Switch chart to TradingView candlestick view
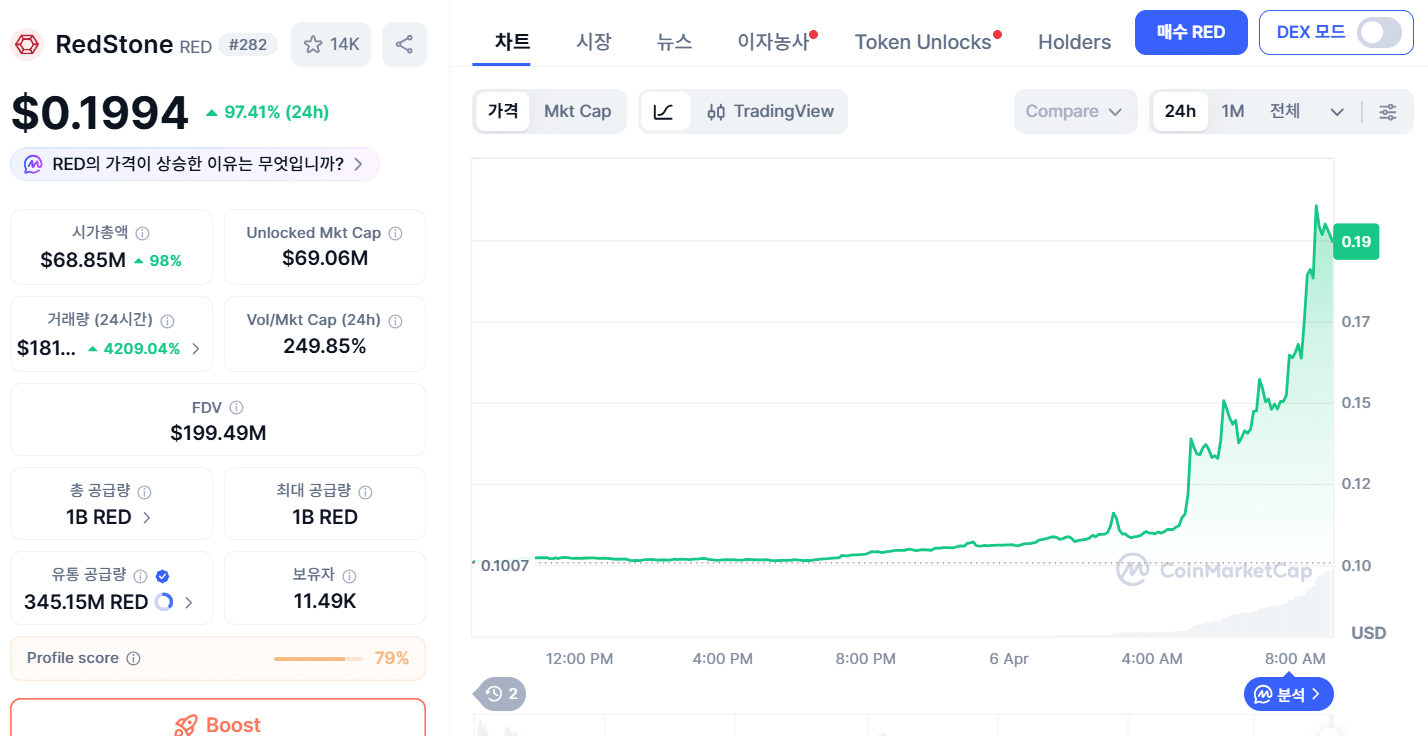 [772, 111]
